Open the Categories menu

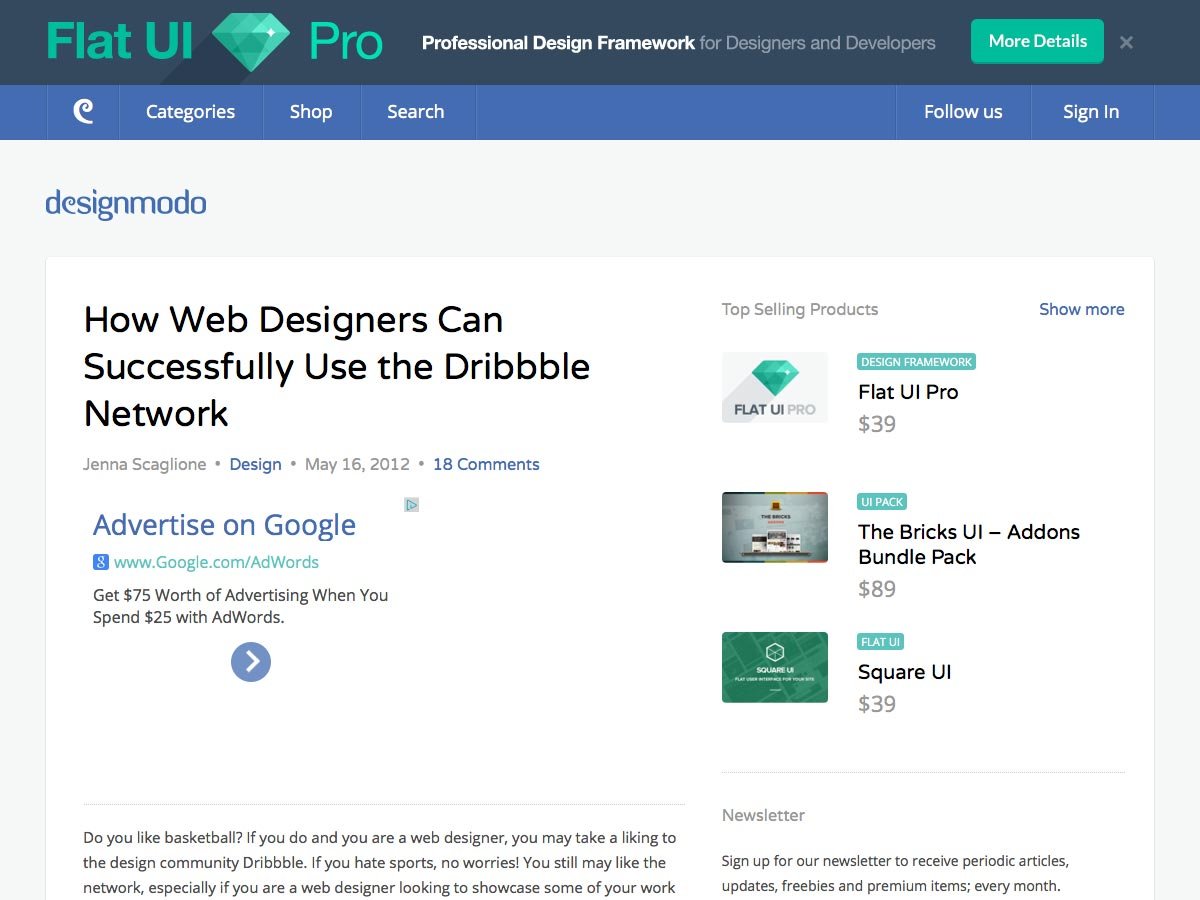[190, 112]
